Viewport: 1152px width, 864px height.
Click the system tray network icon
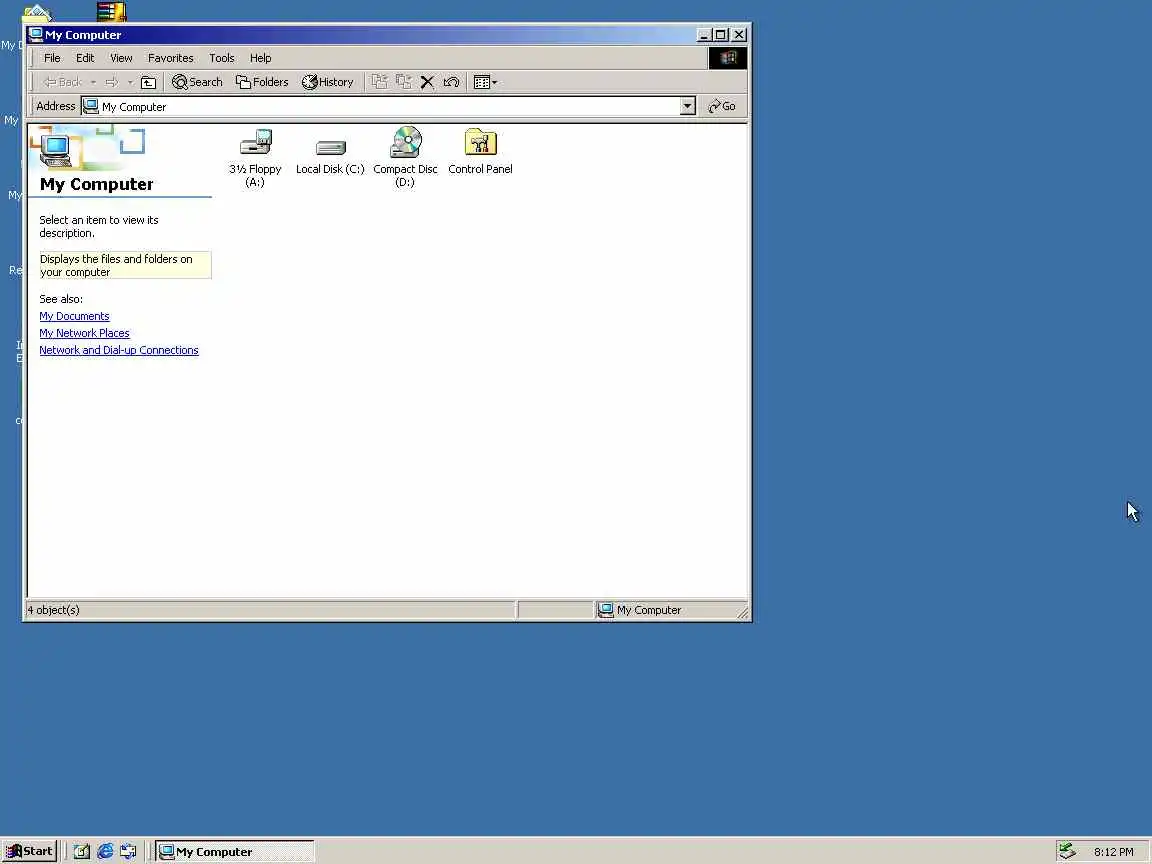pyautogui.click(x=1068, y=852)
